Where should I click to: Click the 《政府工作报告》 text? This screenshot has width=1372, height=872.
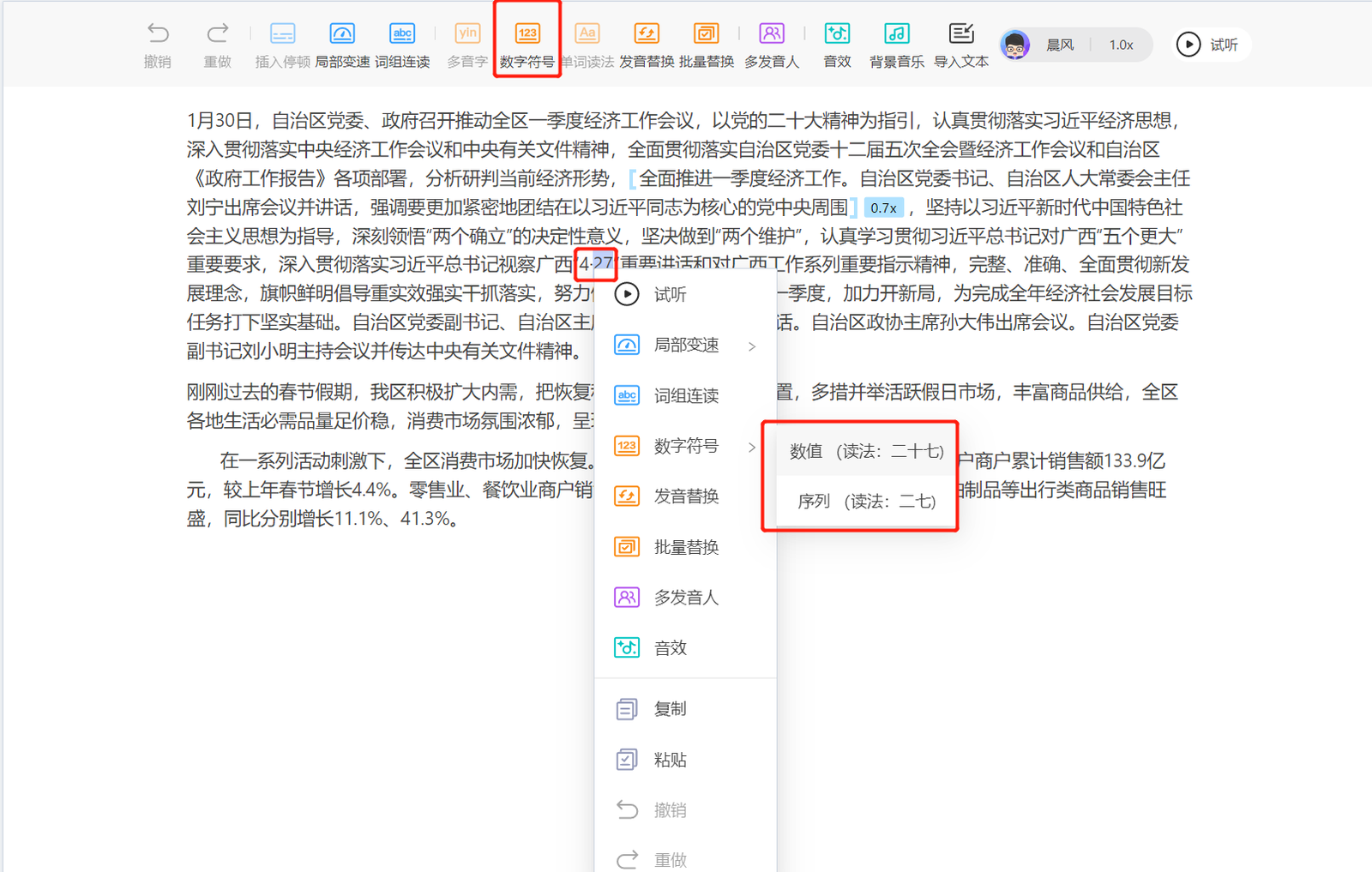(260, 178)
